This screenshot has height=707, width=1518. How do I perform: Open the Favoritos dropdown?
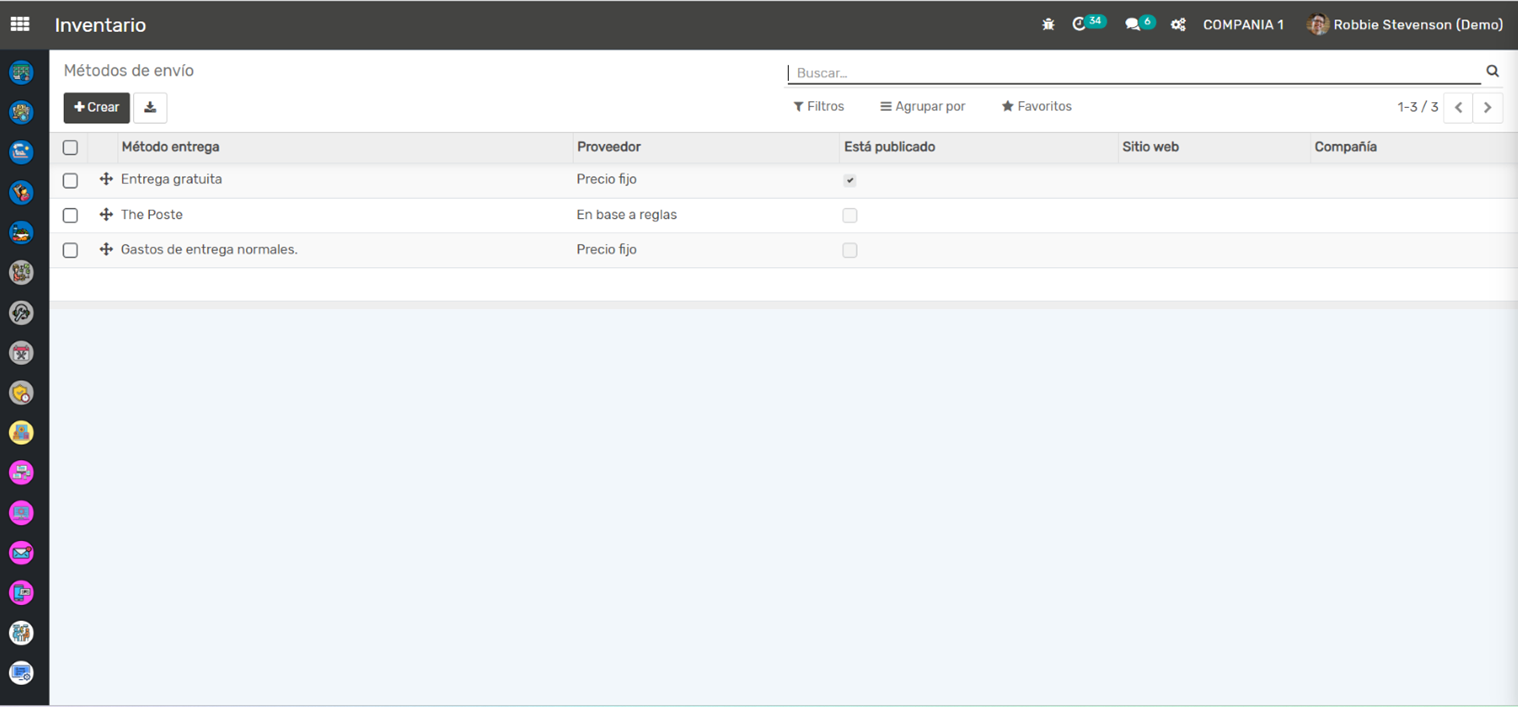[x=1036, y=106]
